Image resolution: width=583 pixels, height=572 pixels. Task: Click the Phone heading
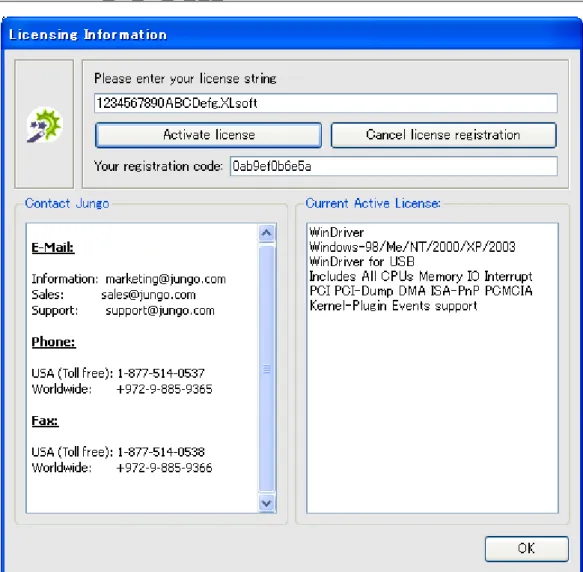point(54,342)
